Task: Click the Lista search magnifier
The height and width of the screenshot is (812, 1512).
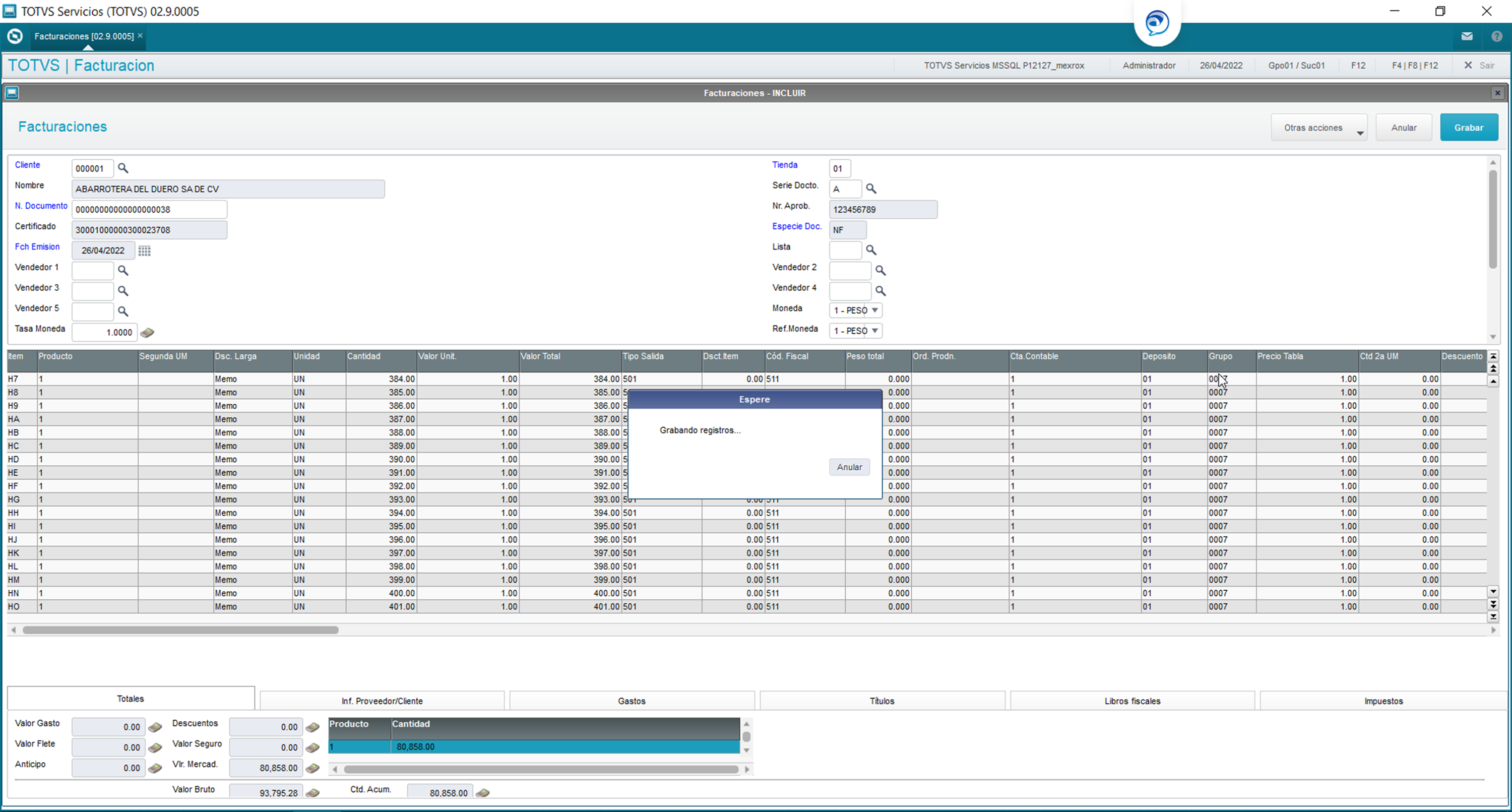Action: click(871, 250)
